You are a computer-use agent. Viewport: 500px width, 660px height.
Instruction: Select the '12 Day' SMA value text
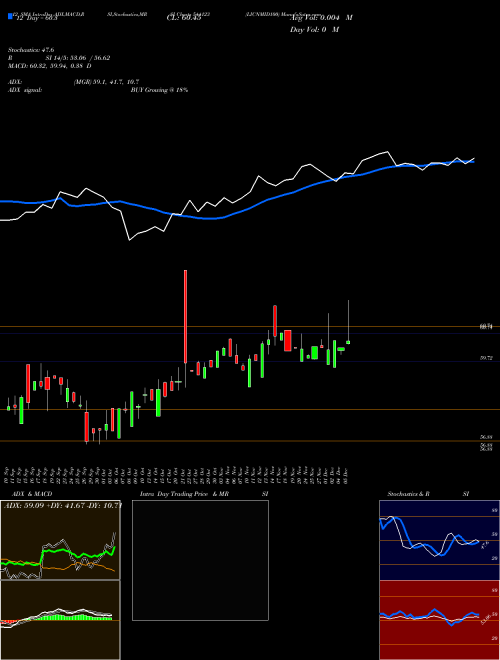click(x=36, y=19)
